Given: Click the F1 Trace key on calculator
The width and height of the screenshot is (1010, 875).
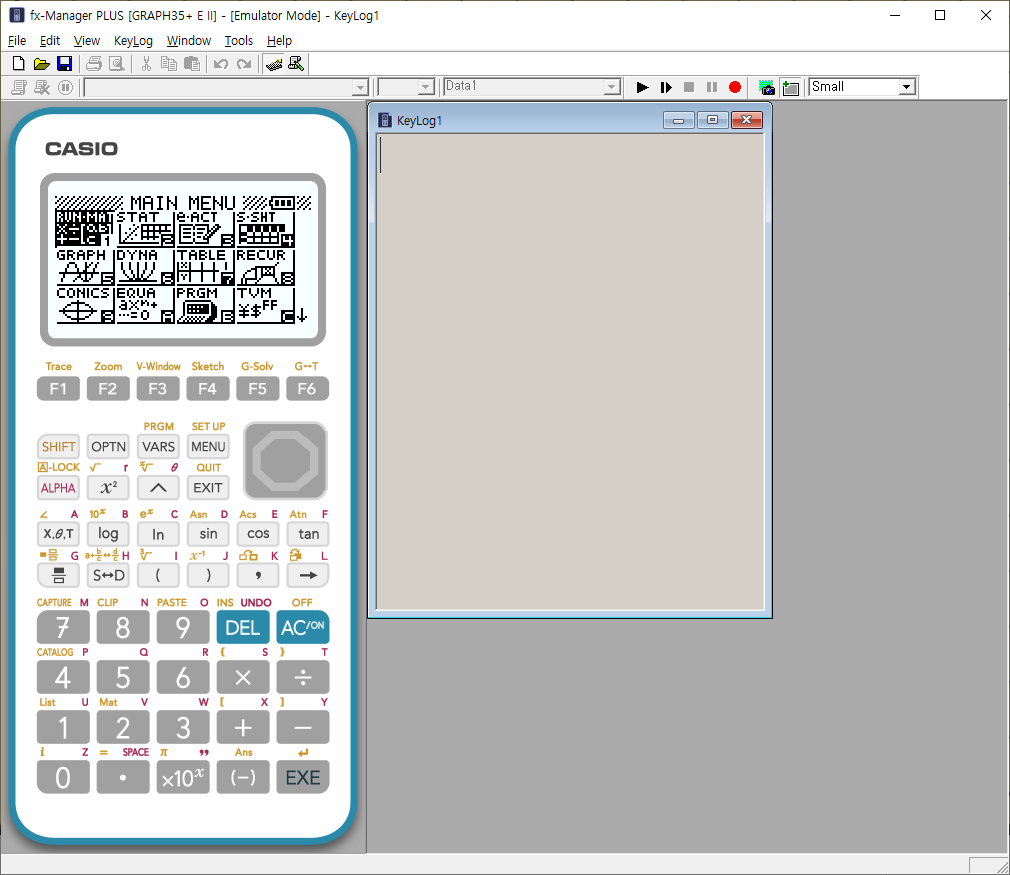Looking at the screenshot, I should point(58,389).
